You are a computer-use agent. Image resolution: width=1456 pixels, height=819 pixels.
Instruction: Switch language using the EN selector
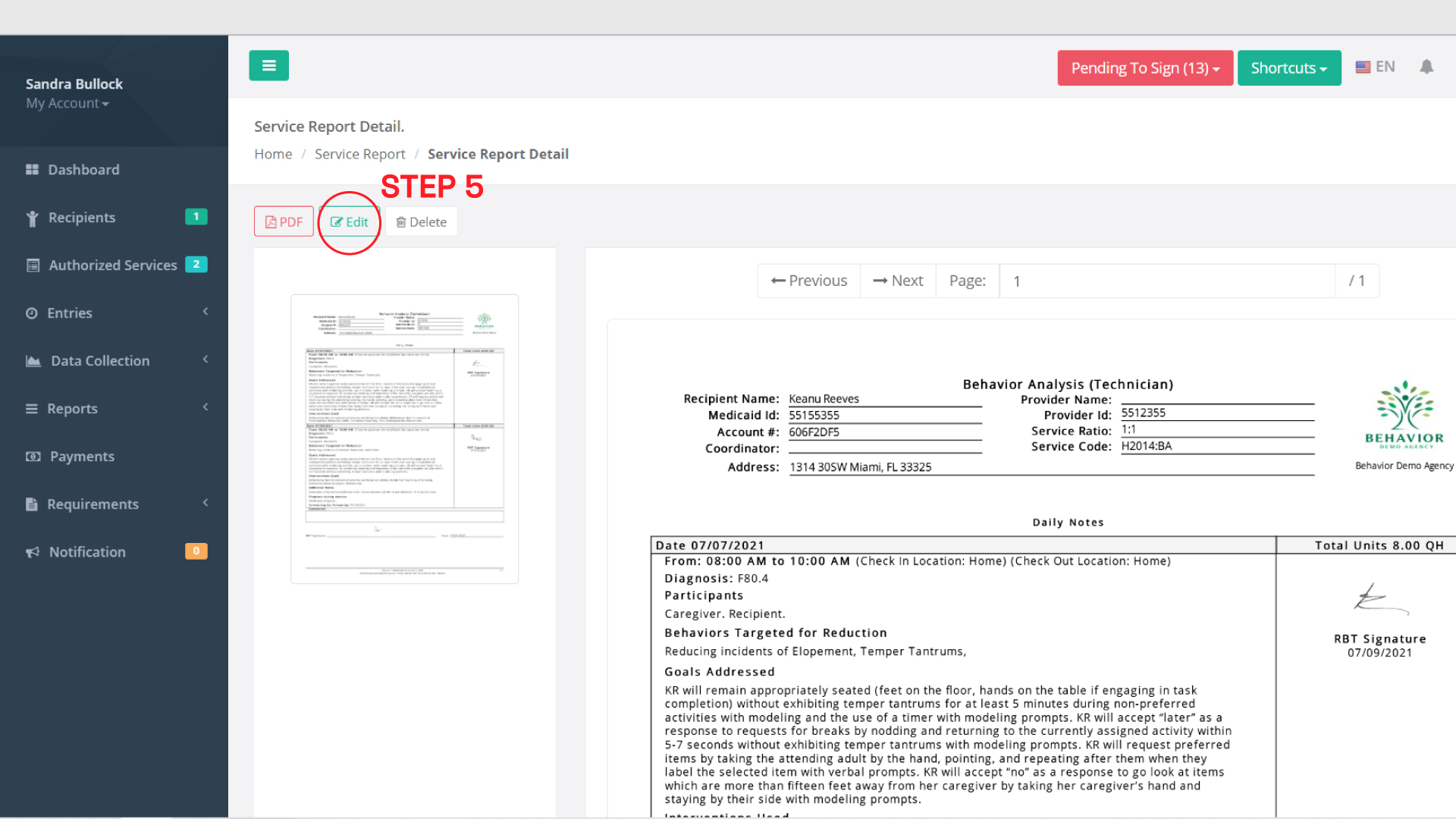pos(1375,66)
